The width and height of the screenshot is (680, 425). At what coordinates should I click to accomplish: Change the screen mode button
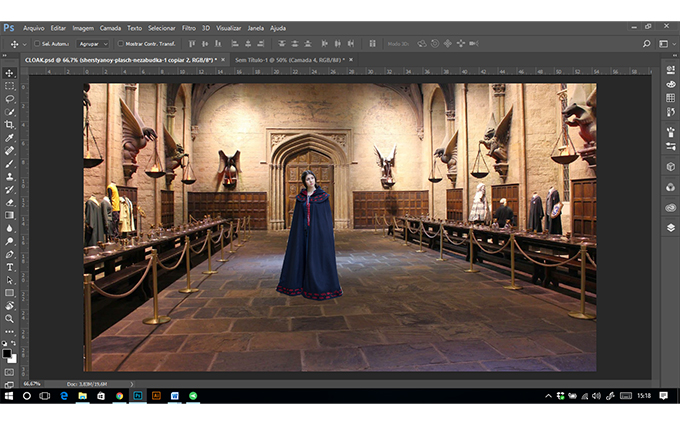pos(9,384)
